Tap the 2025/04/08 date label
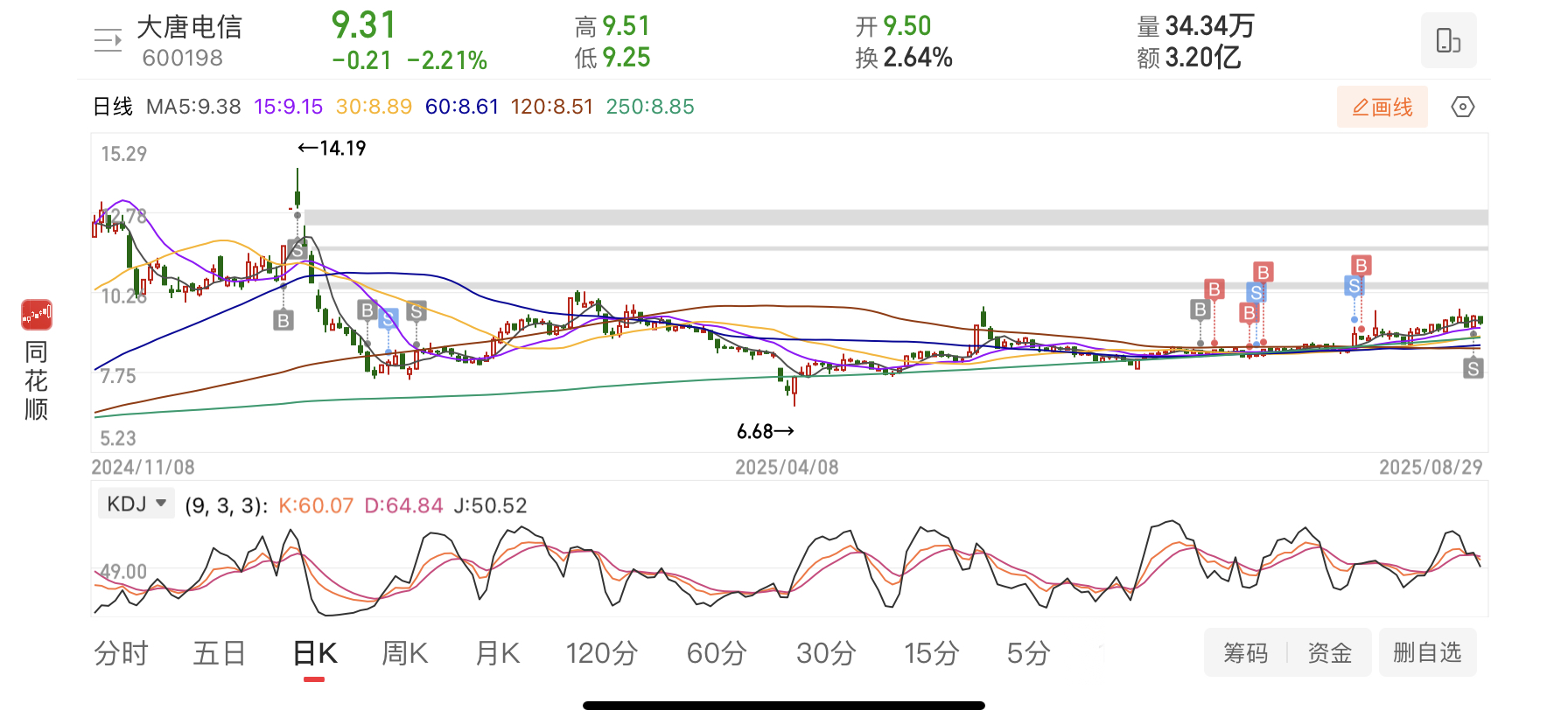This screenshot has height=724, width=1568. [x=787, y=467]
